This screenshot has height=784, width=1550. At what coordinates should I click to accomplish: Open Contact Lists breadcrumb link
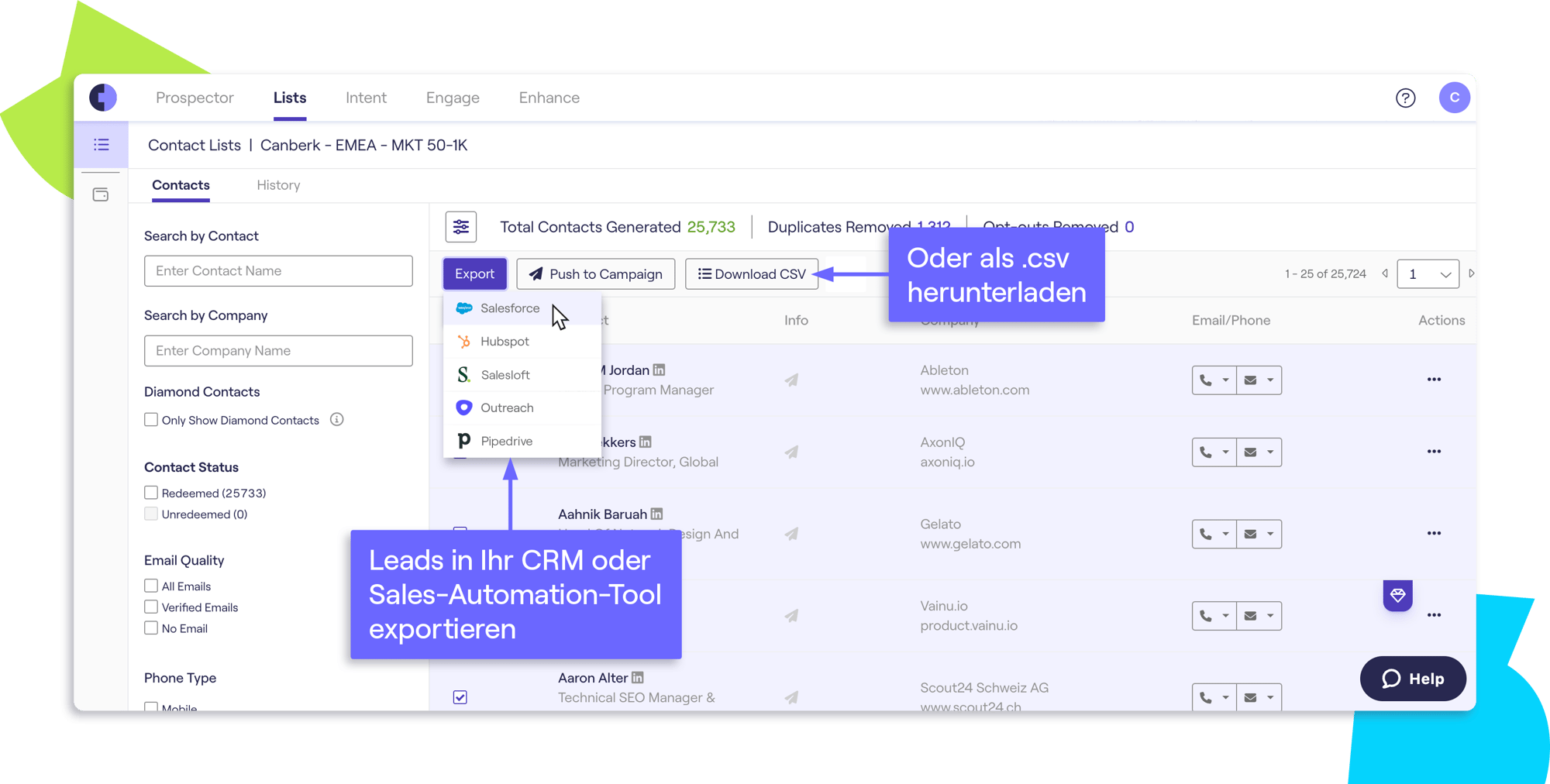pyautogui.click(x=195, y=145)
